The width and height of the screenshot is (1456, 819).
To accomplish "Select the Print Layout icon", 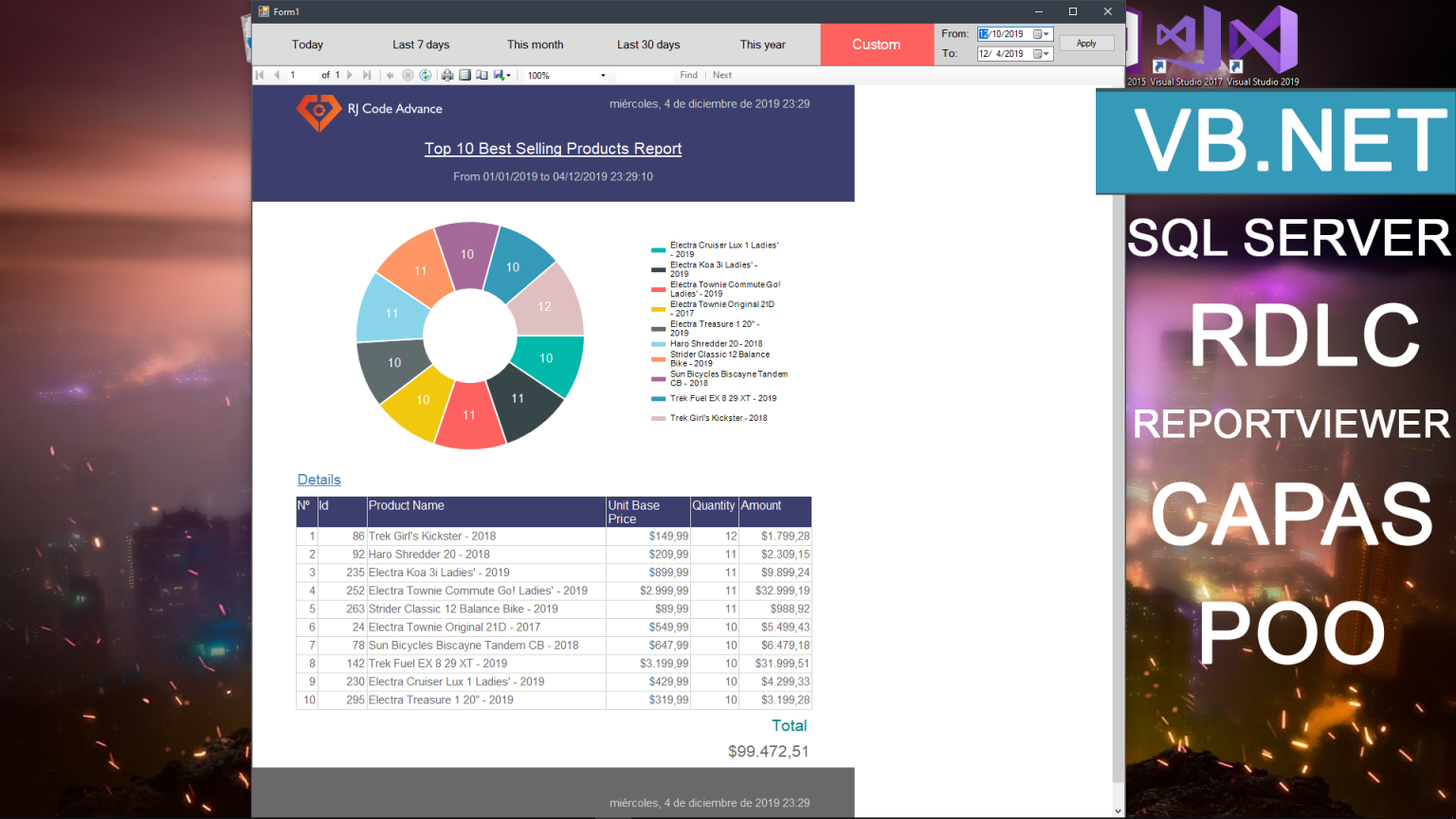I will 465,75.
